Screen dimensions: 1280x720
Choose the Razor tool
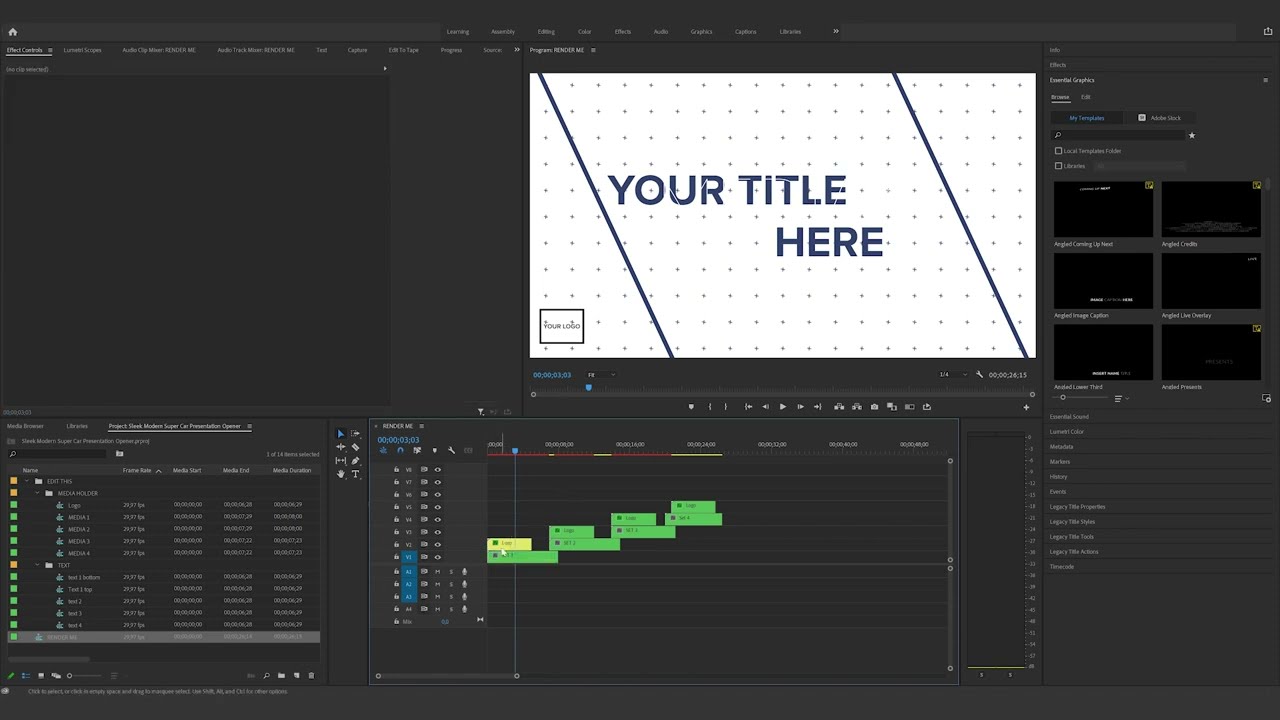[355, 447]
